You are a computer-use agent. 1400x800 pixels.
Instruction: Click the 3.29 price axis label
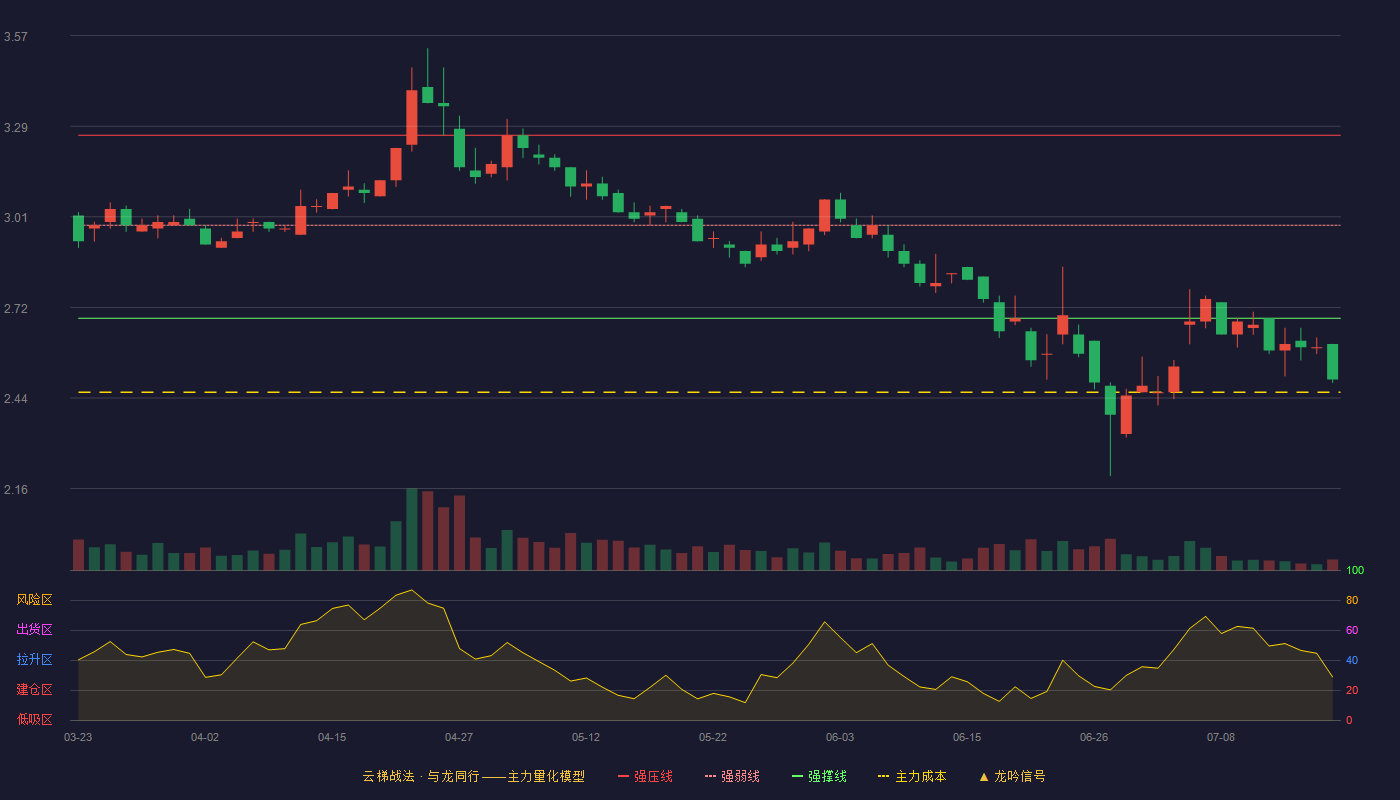(x=16, y=128)
